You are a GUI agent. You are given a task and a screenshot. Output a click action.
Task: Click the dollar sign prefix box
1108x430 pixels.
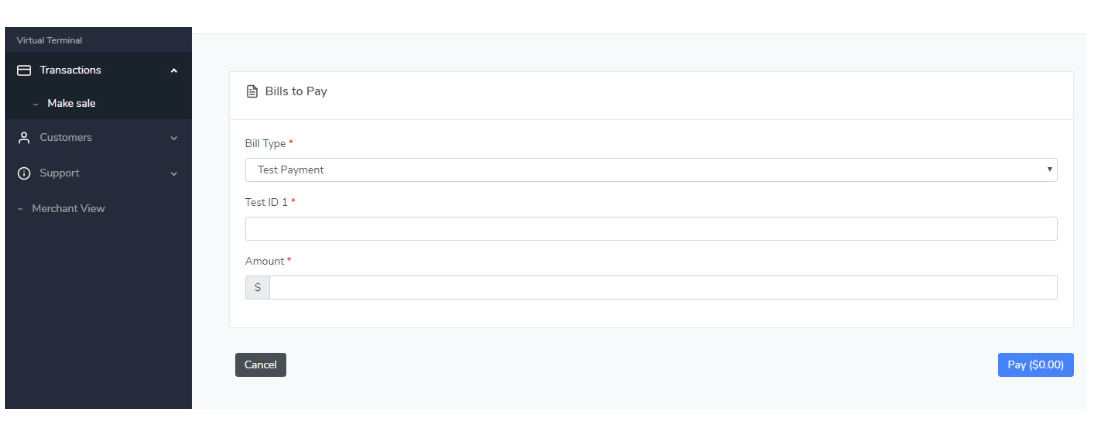pos(257,288)
